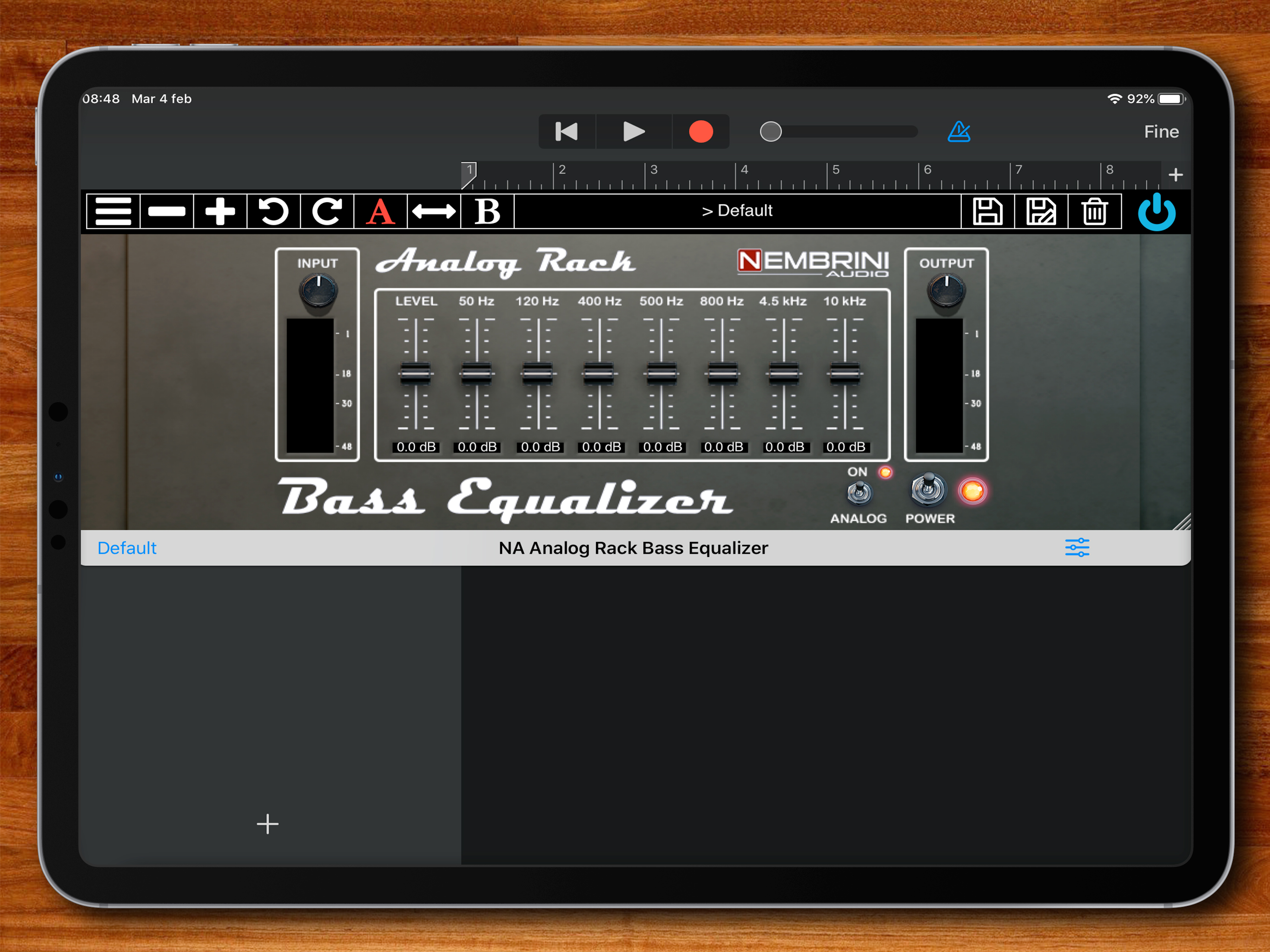Select comparison state A
Screen dimensions: 1270x952
click(380, 212)
